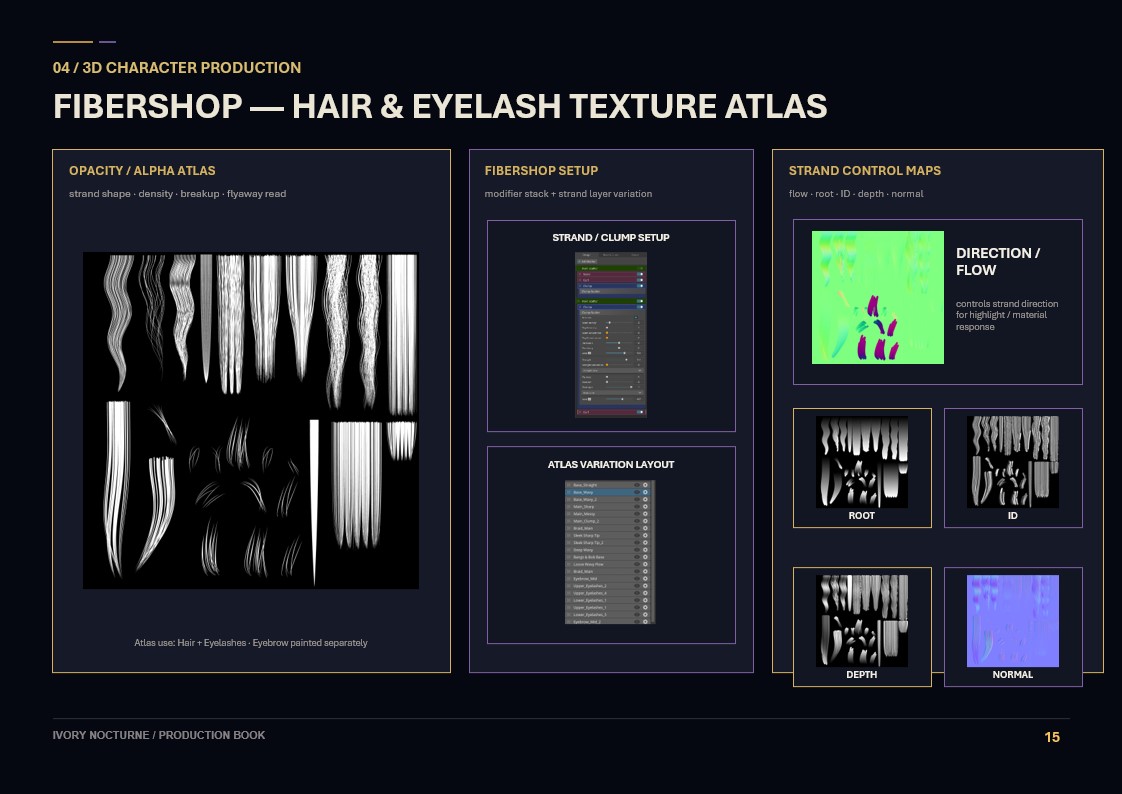Image resolution: width=1122 pixels, height=794 pixels.
Task: Click the "FIBERSHOP SETUP" heading
Action: [541, 171]
